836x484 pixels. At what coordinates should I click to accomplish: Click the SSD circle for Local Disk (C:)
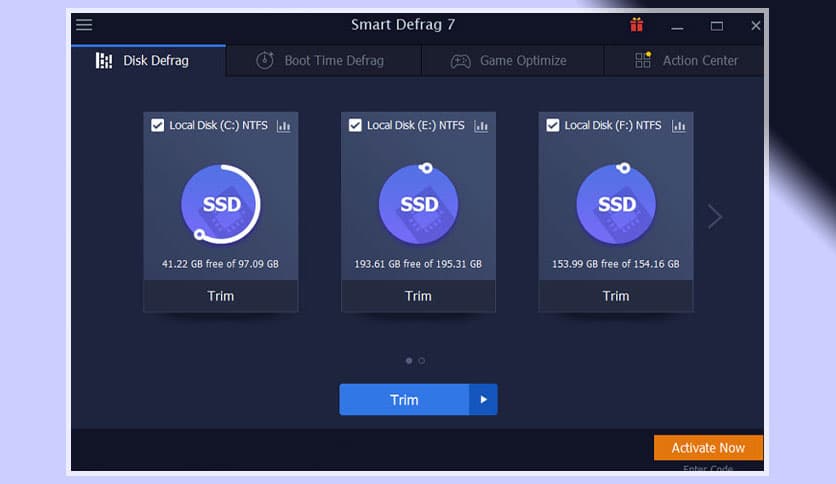point(221,204)
